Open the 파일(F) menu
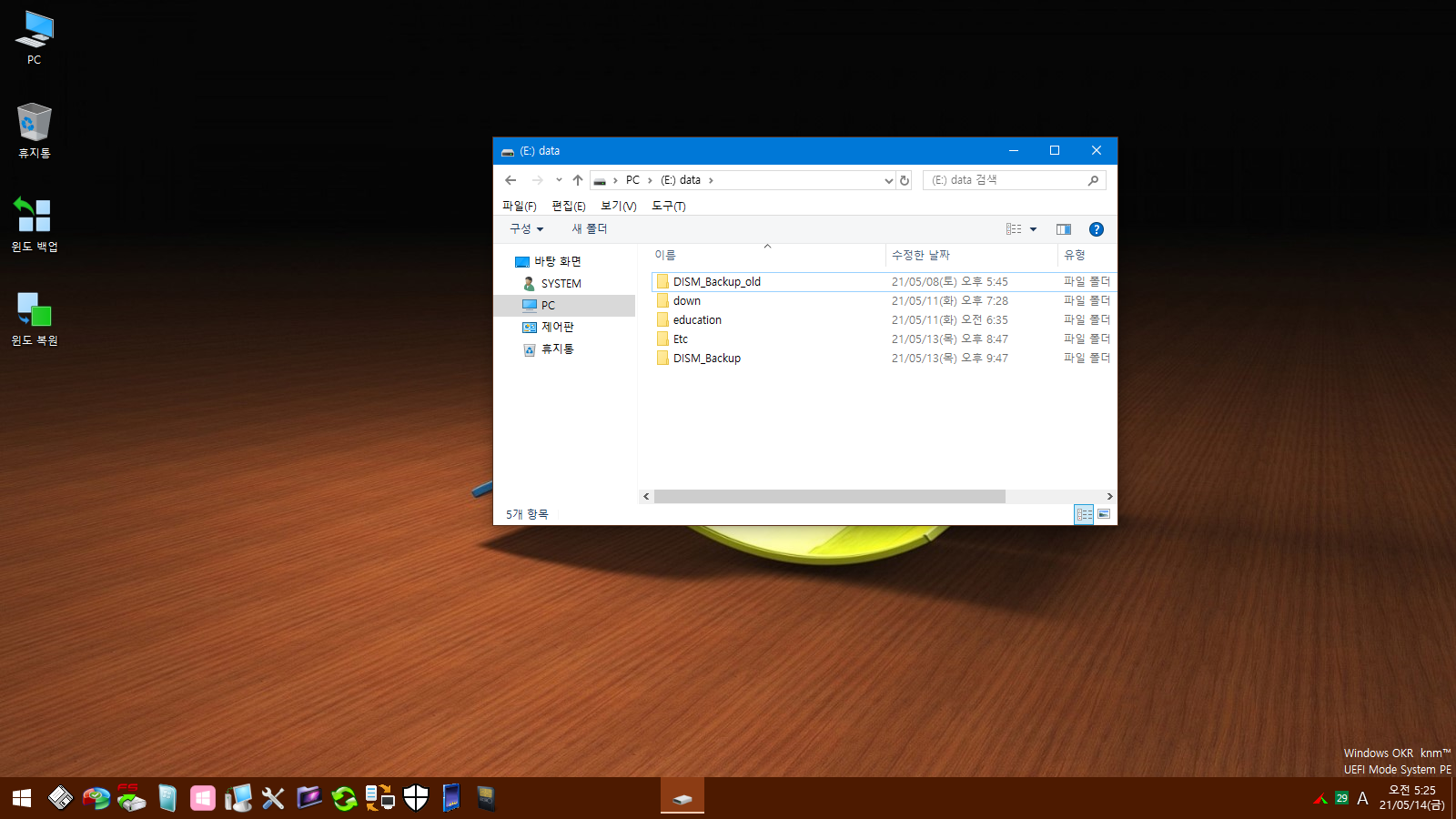1456x819 pixels. [x=519, y=206]
